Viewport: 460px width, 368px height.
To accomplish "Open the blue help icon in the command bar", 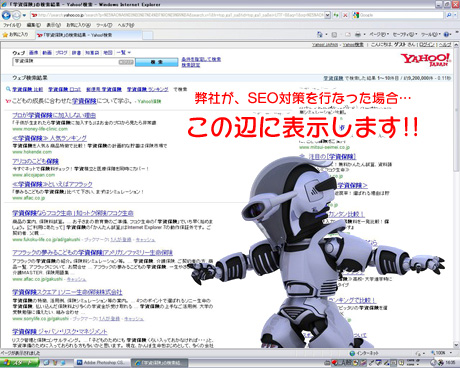I will point(447,34).
